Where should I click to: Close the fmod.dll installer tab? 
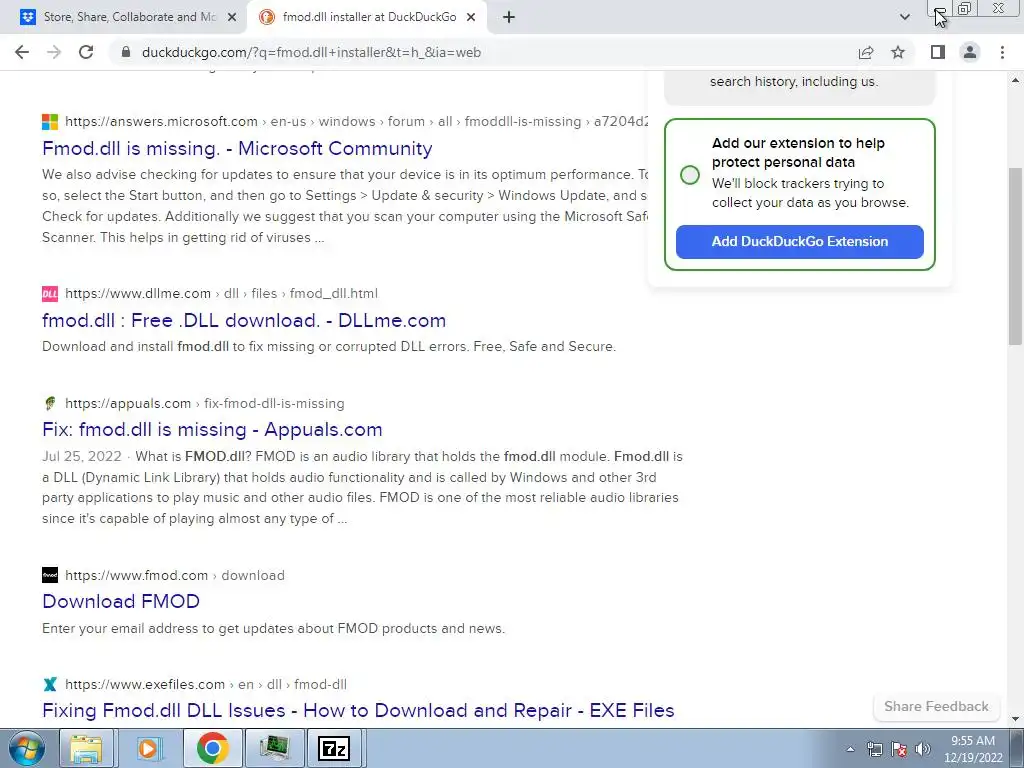point(471,18)
